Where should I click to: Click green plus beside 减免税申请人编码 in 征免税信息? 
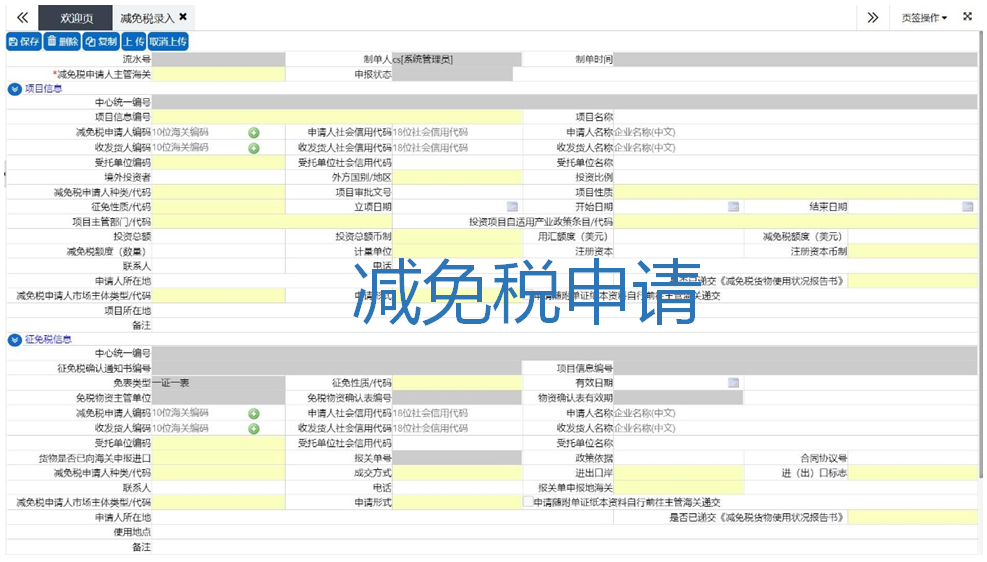[254, 413]
